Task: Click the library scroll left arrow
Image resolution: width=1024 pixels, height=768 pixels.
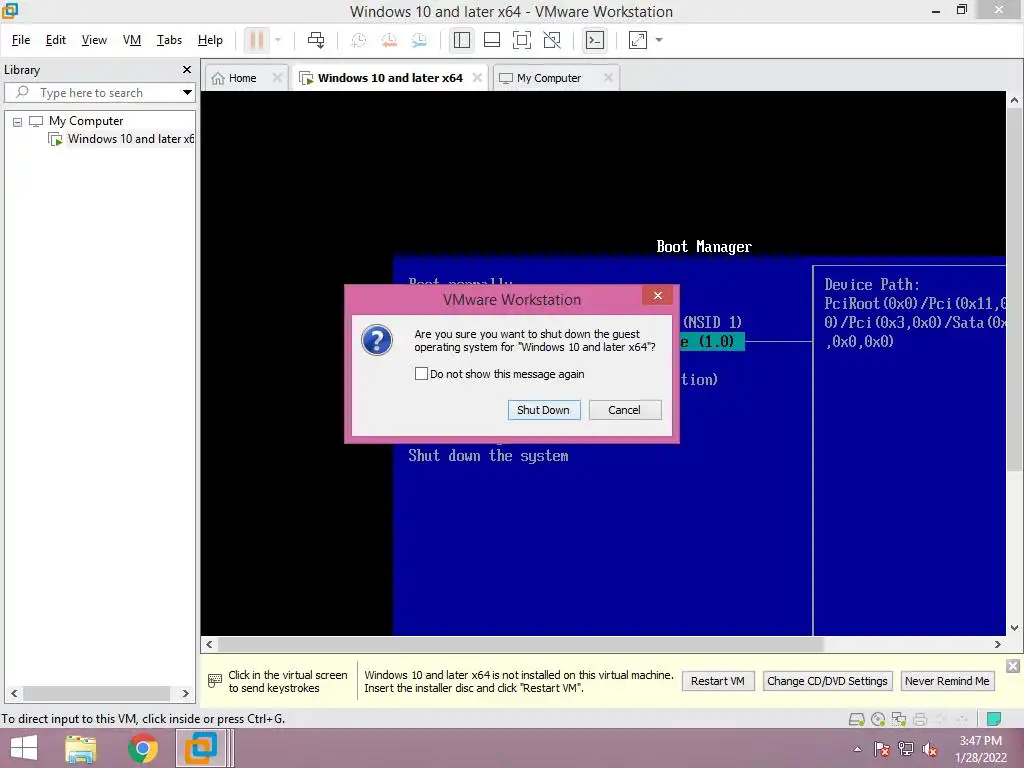Action: [14, 694]
